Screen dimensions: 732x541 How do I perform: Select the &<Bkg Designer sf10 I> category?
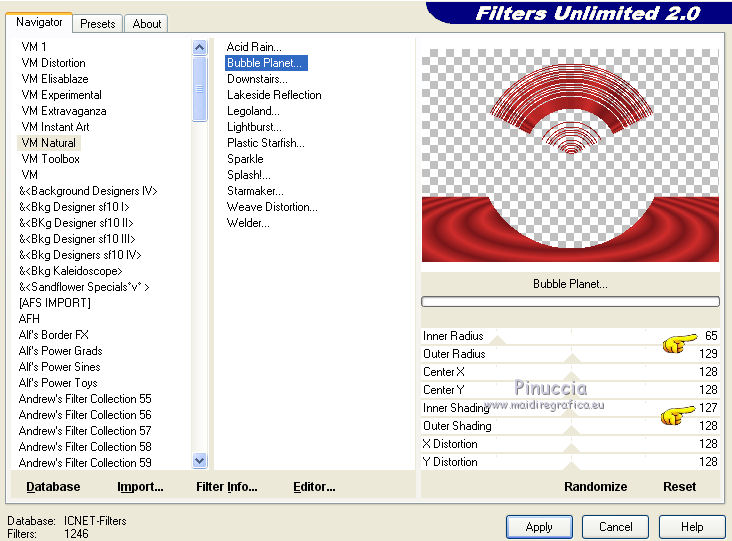(x=74, y=207)
